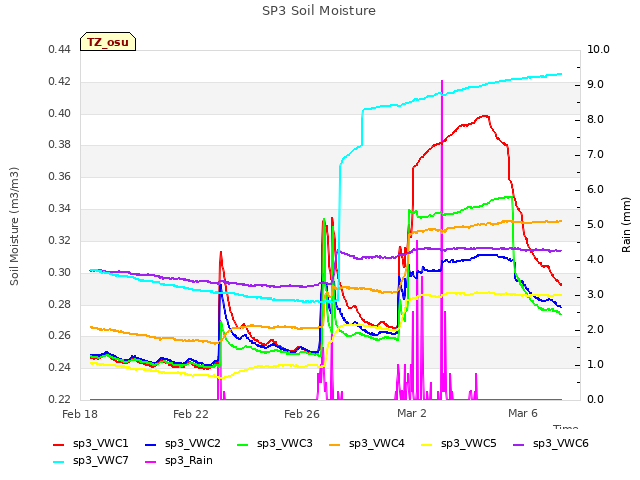Image resolution: width=640 pixels, height=480 pixels.
Task: Click the 0.30 left axis value
Action: pyautogui.click(x=60, y=272)
